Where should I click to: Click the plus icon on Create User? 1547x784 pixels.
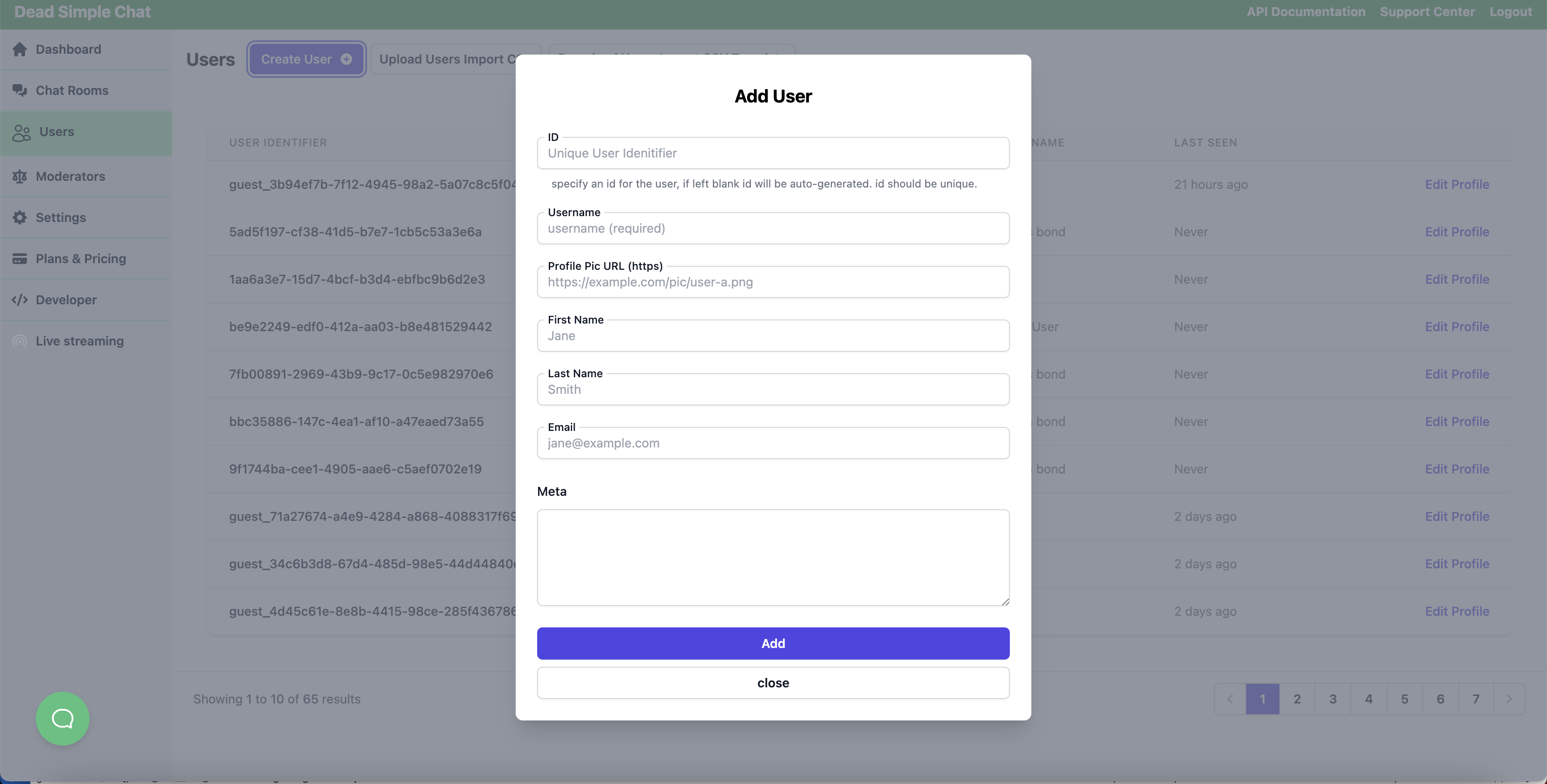[346, 59]
